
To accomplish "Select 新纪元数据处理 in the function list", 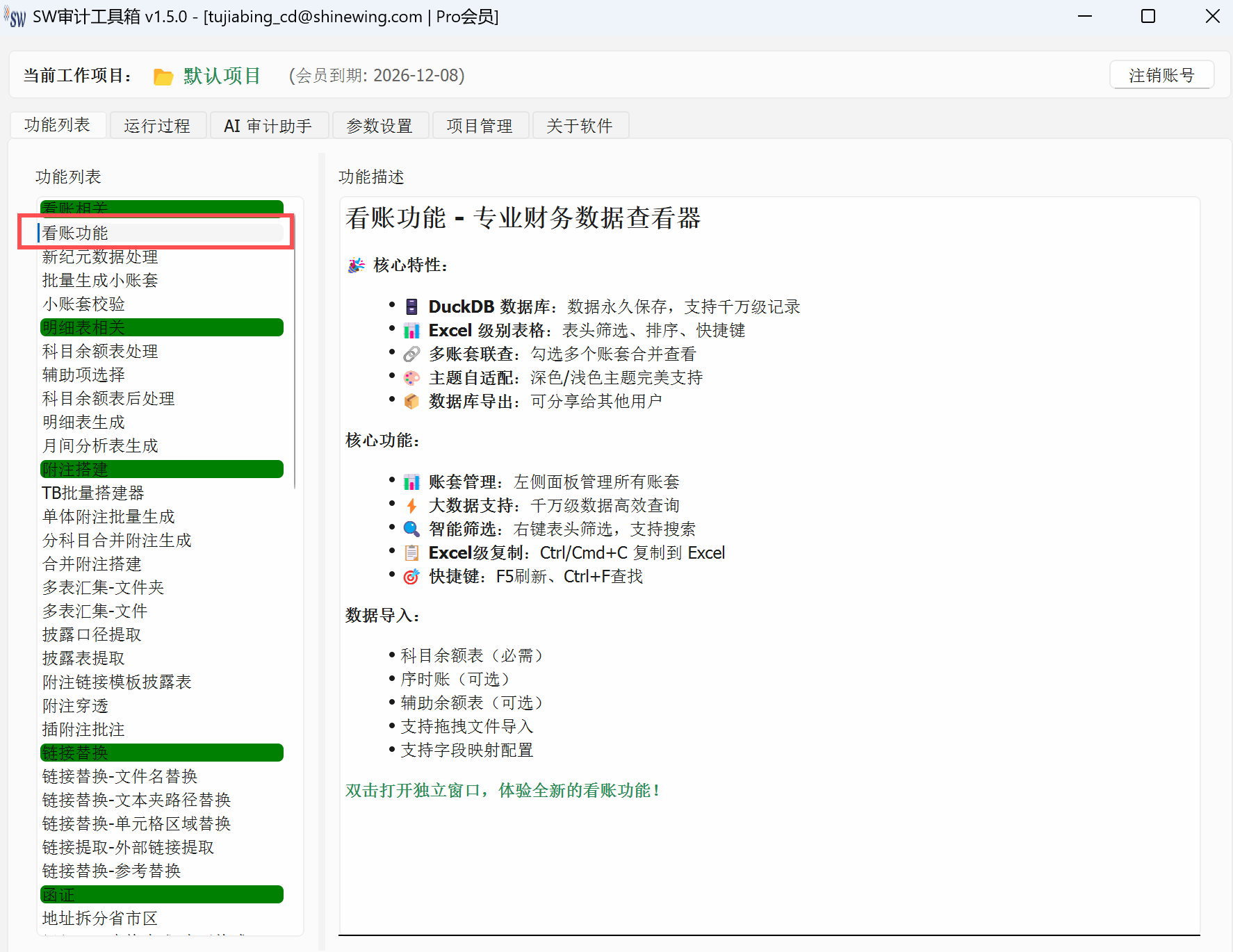I will coord(100,256).
